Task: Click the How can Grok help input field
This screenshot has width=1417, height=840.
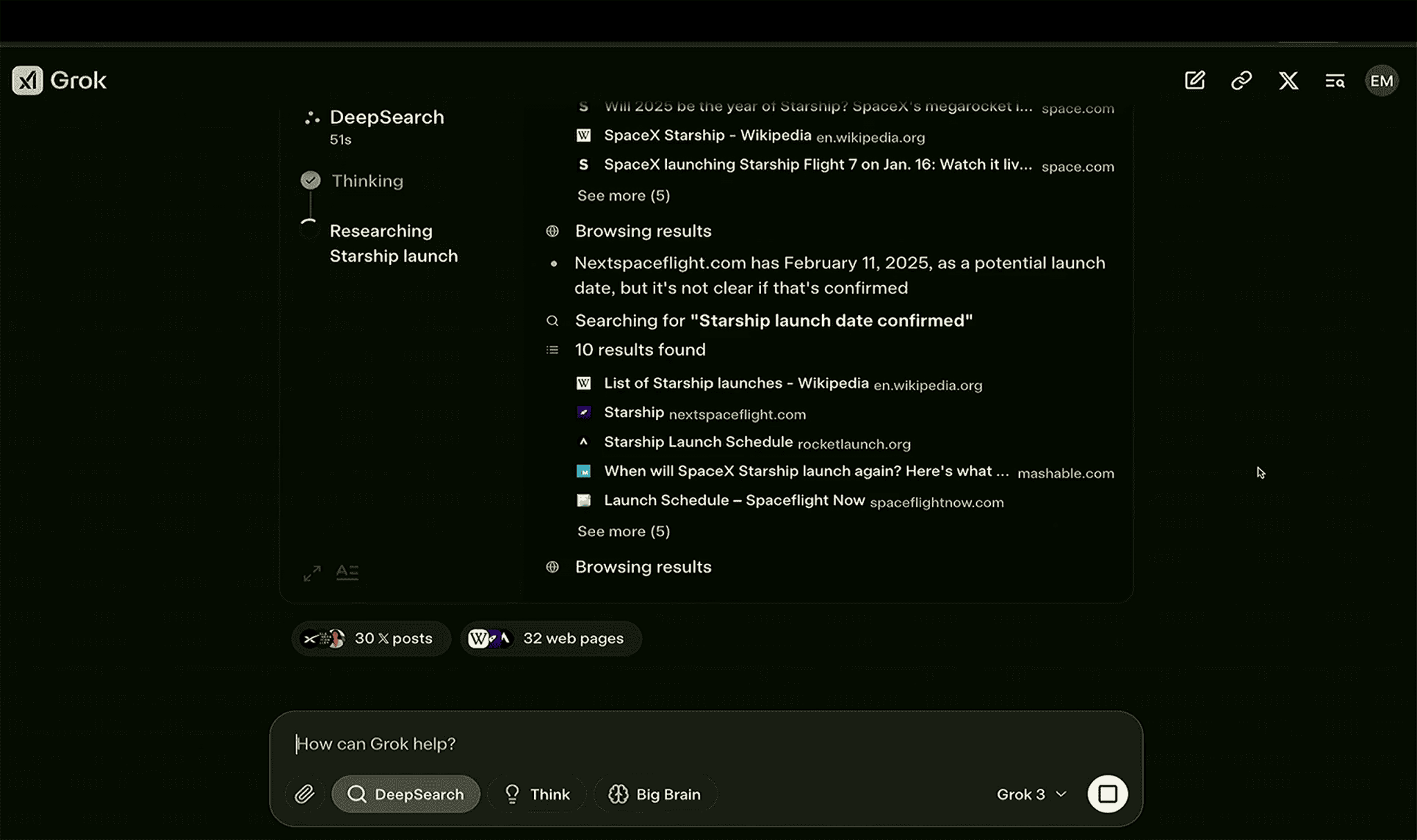Action: 484,743
